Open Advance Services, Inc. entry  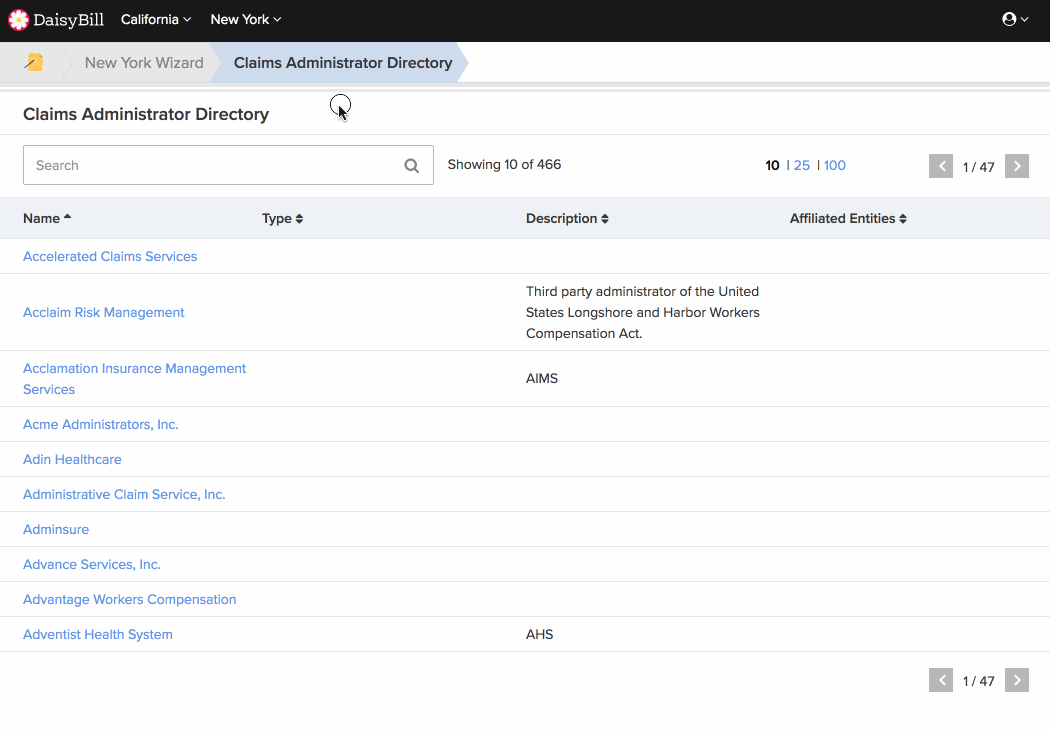tap(92, 565)
